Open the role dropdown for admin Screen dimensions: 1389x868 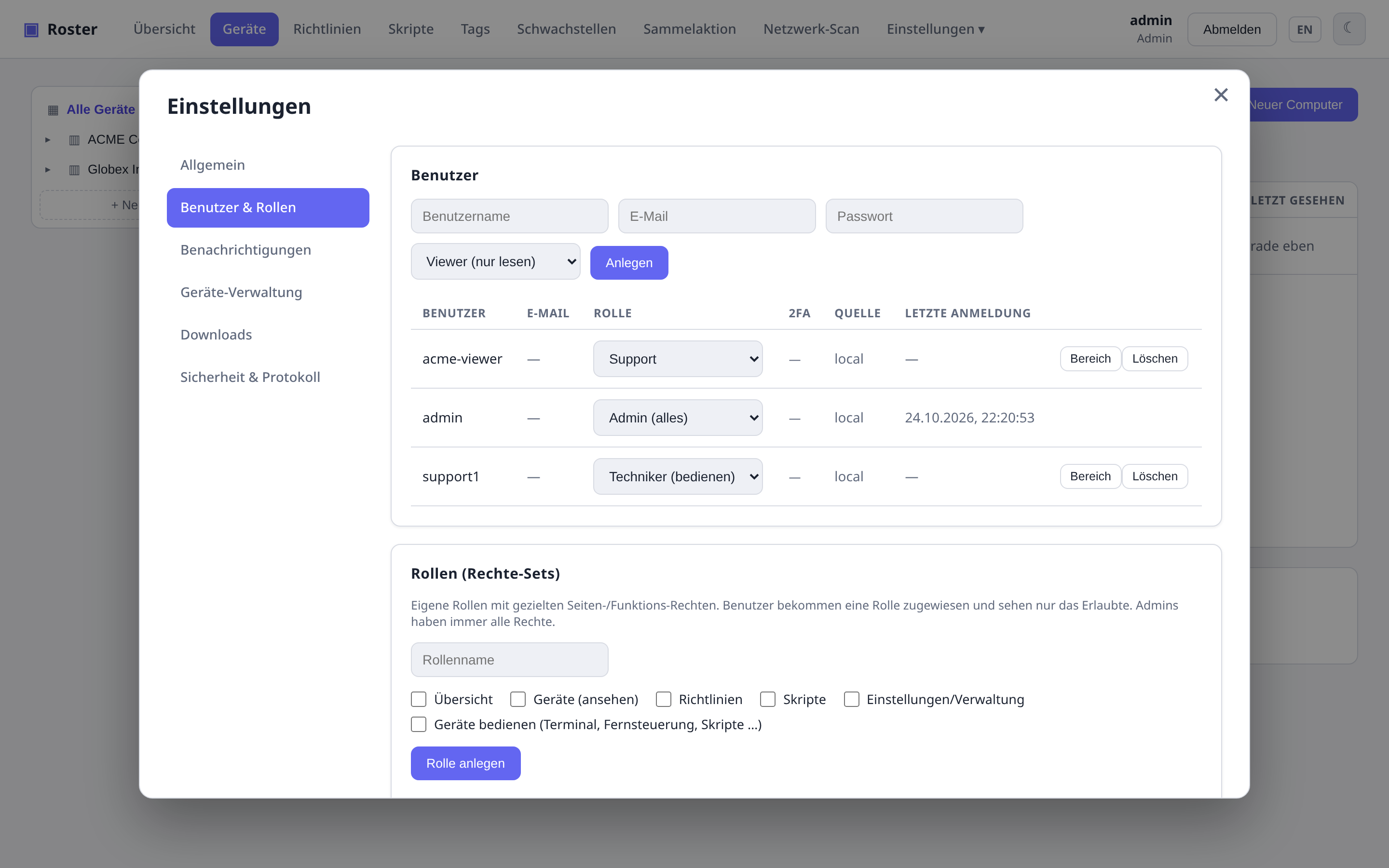point(678,418)
